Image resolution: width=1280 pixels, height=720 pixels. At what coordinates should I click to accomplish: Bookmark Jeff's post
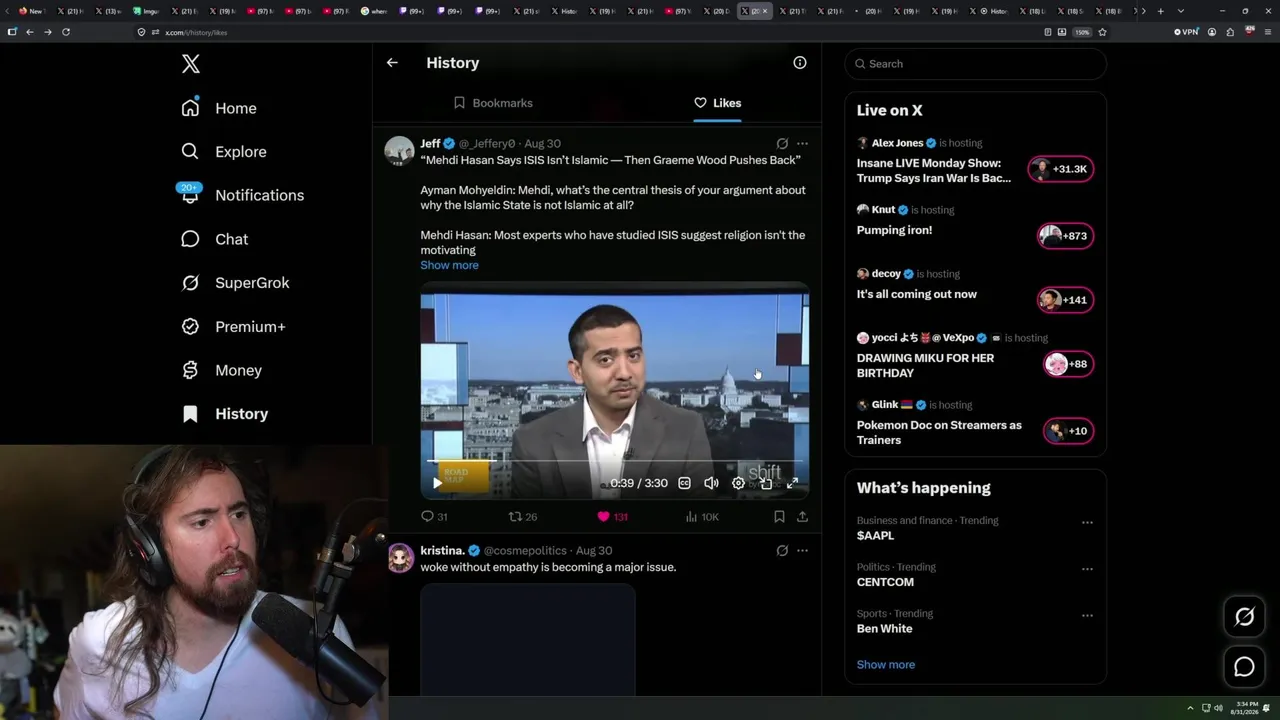779,517
